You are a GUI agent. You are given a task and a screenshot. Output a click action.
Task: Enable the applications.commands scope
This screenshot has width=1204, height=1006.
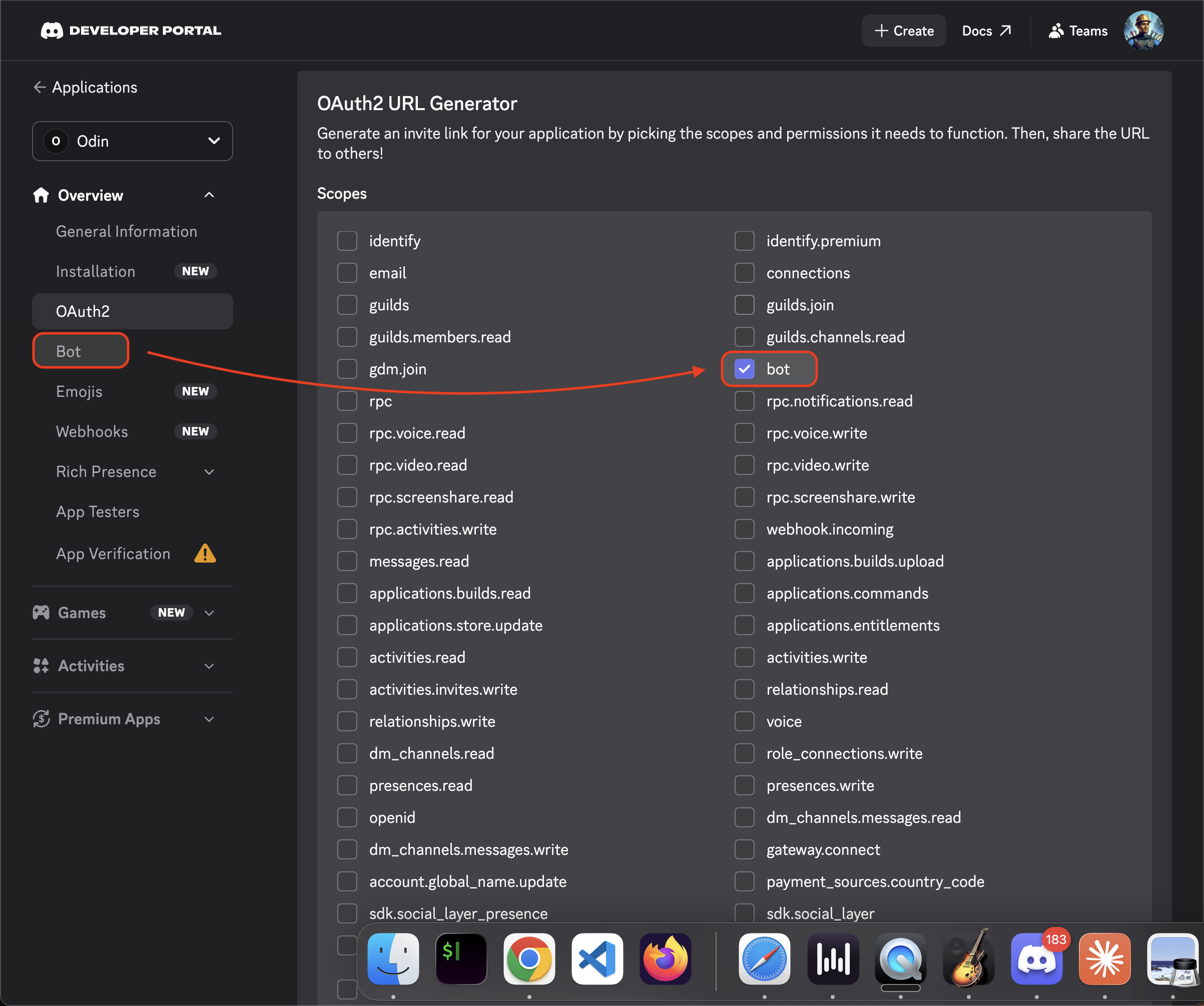(744, 593)
